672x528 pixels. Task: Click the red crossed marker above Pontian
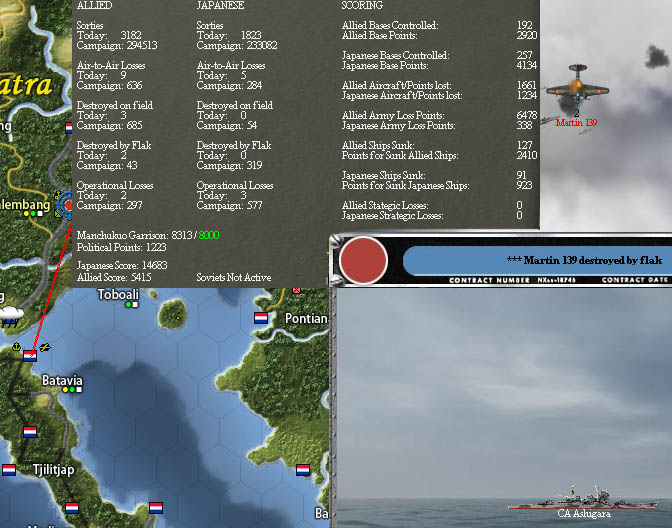click(296, 290)
